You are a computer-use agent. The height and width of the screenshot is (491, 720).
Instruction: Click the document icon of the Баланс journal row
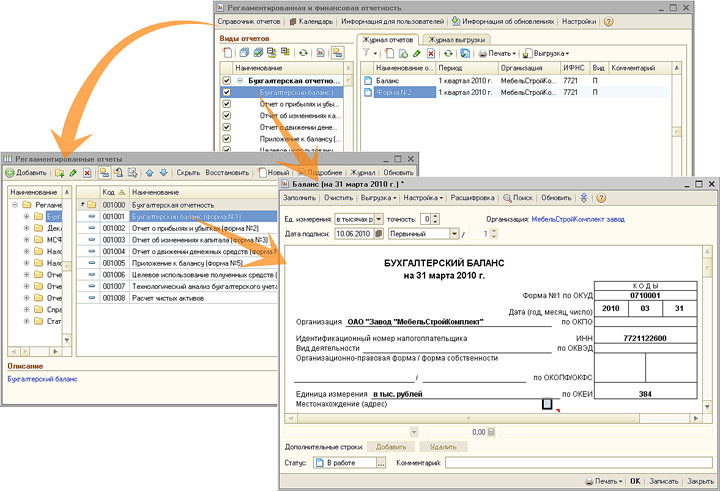pyautogui.click(x=368, y=81)
